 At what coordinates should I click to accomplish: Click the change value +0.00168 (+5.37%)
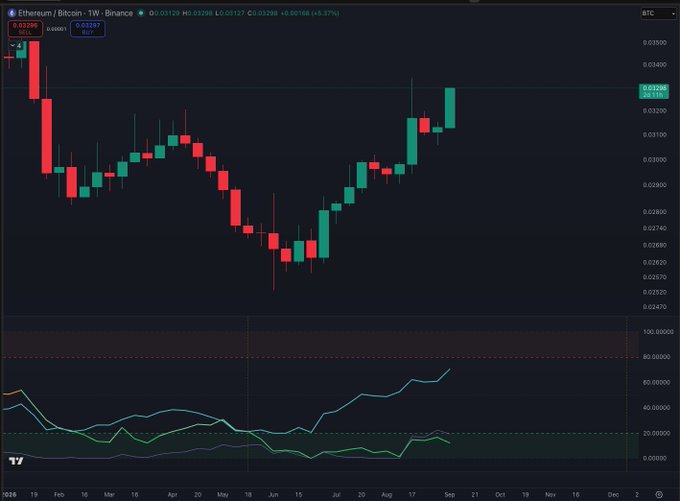(310, 13)
